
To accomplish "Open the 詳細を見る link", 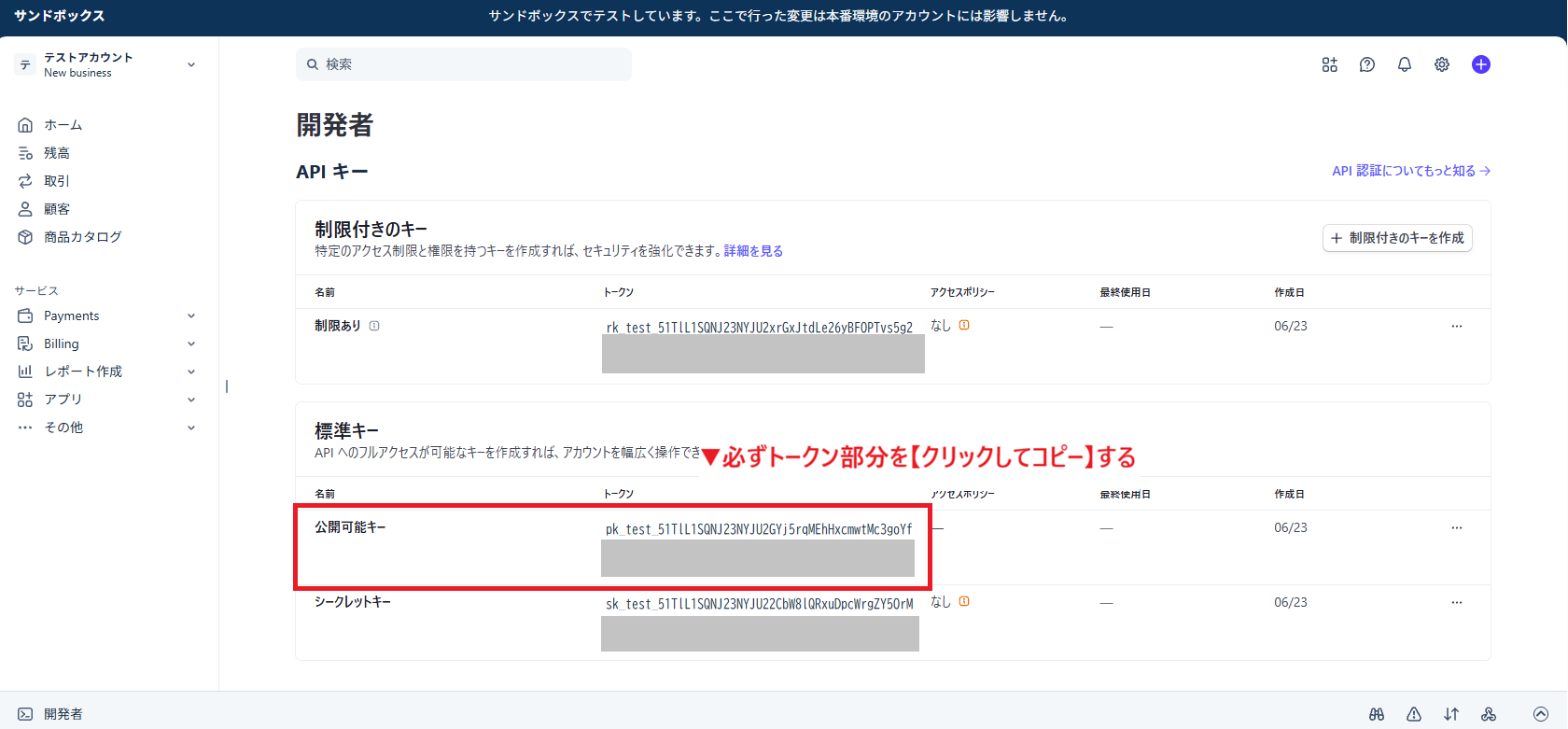I will coord(753,251).
